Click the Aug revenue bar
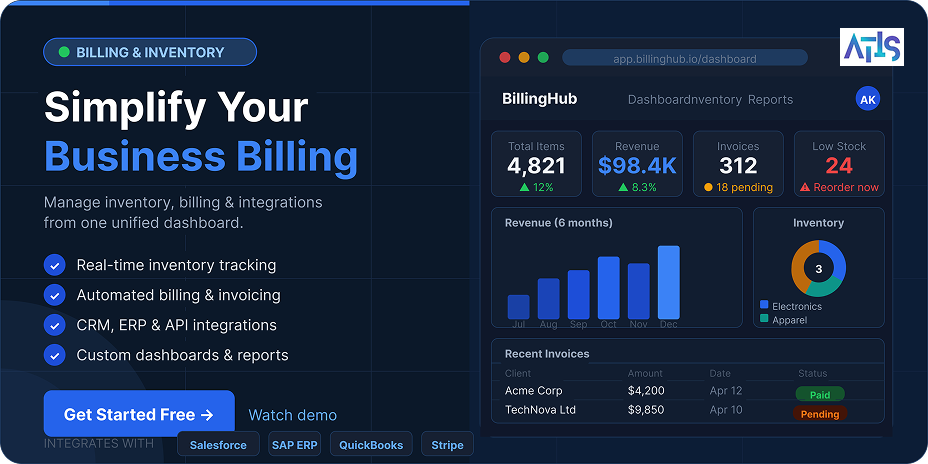Viewport: 928px width, 464px height. point(549,299)
